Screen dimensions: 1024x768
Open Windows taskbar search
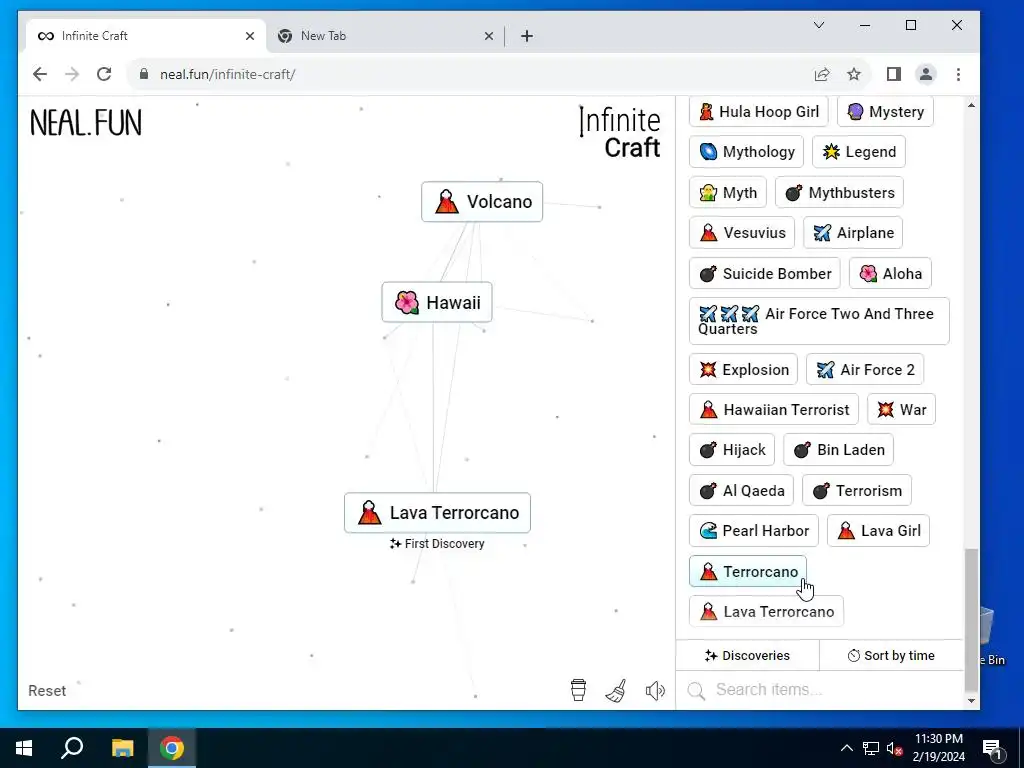[72, 748]
